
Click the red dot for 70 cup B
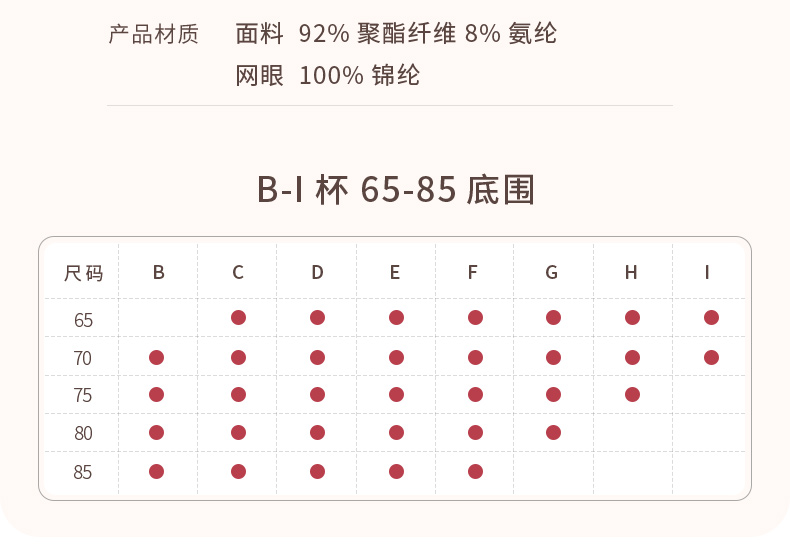pos(156,357)
